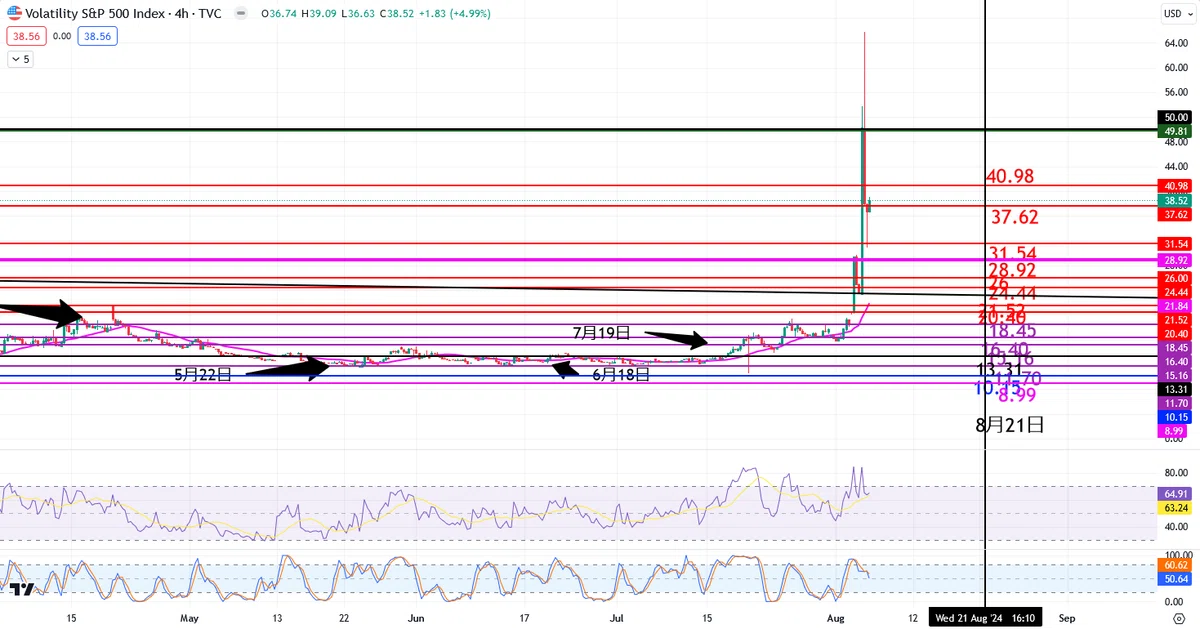Click the 56.00 price scale value

click(1175, 92)
